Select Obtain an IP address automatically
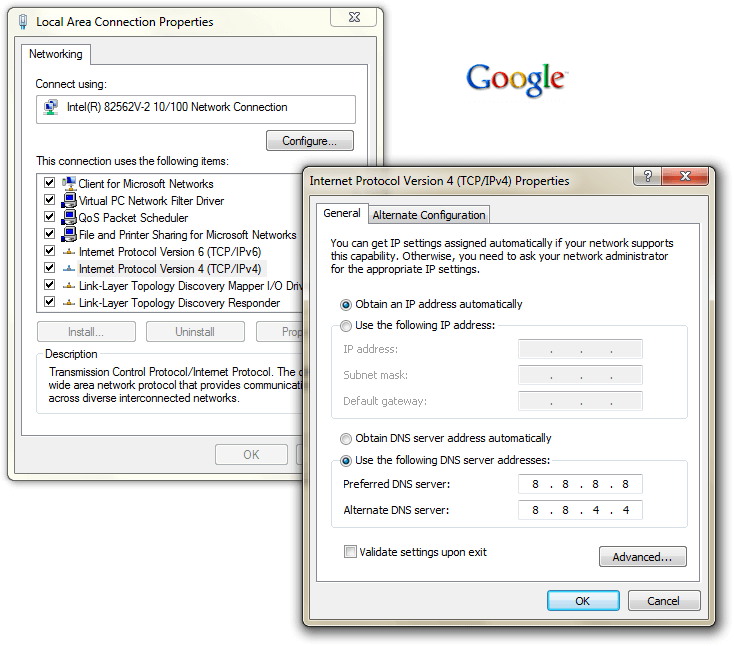This screenshot has height=646, width=734. (x=345, y=305)
